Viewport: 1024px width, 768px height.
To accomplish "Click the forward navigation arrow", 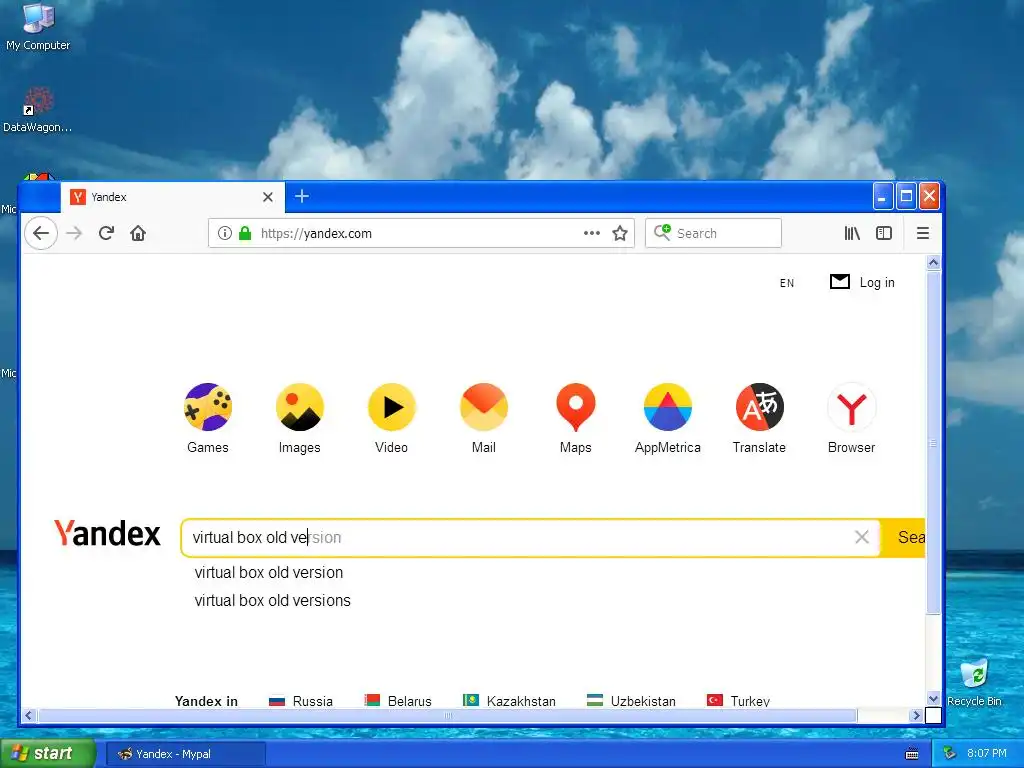I will [x=74, y=233].
